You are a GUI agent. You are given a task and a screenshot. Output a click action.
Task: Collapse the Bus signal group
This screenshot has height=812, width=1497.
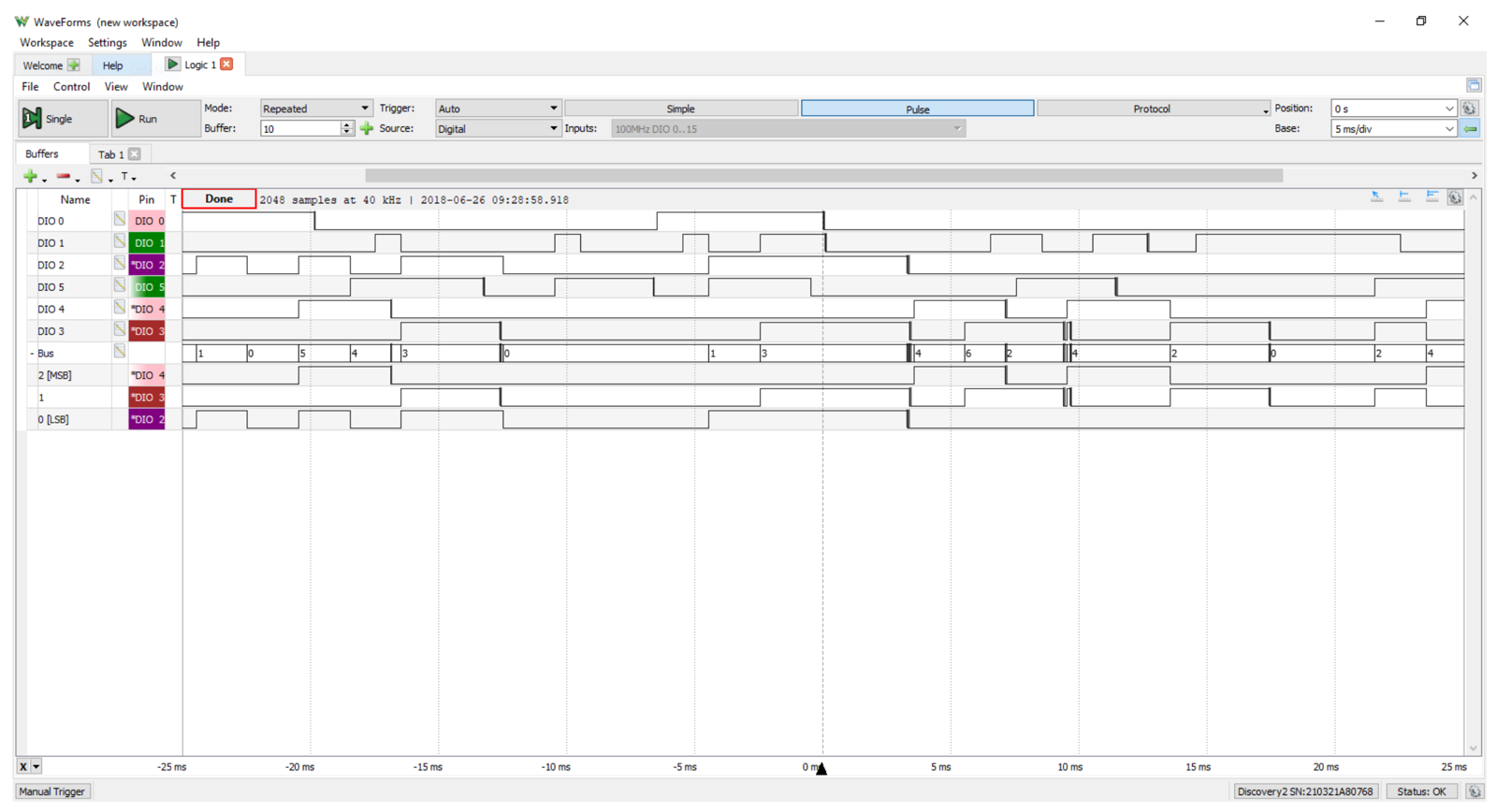32,354
